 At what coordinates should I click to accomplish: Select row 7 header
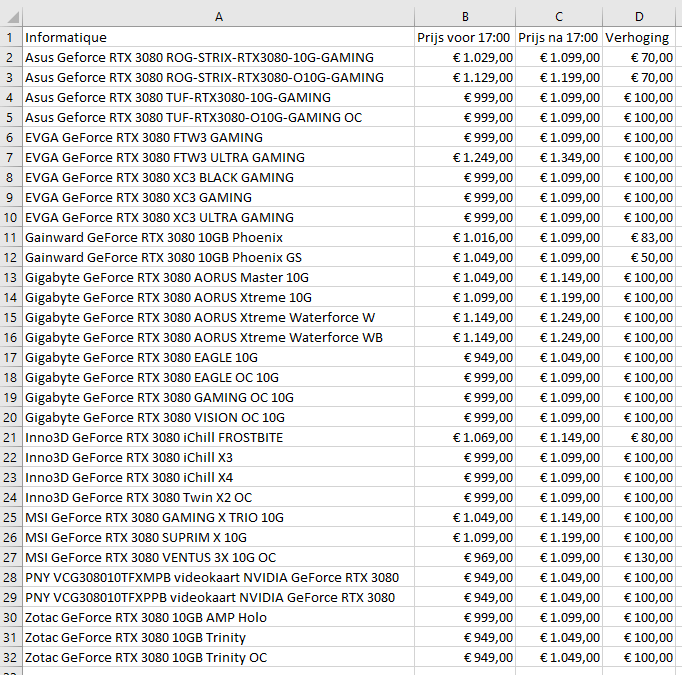(11, 157)
